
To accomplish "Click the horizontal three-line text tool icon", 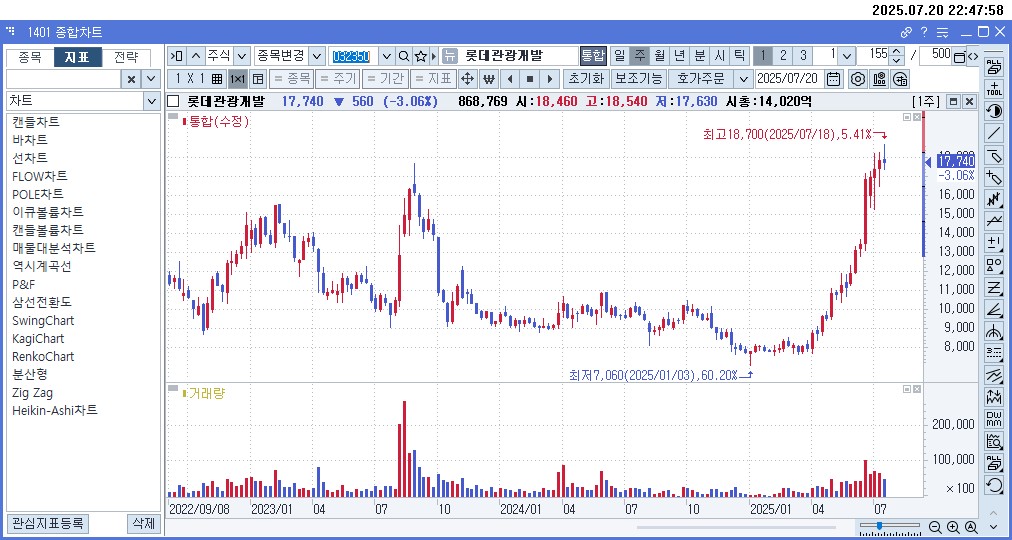I will click(994, 352).
